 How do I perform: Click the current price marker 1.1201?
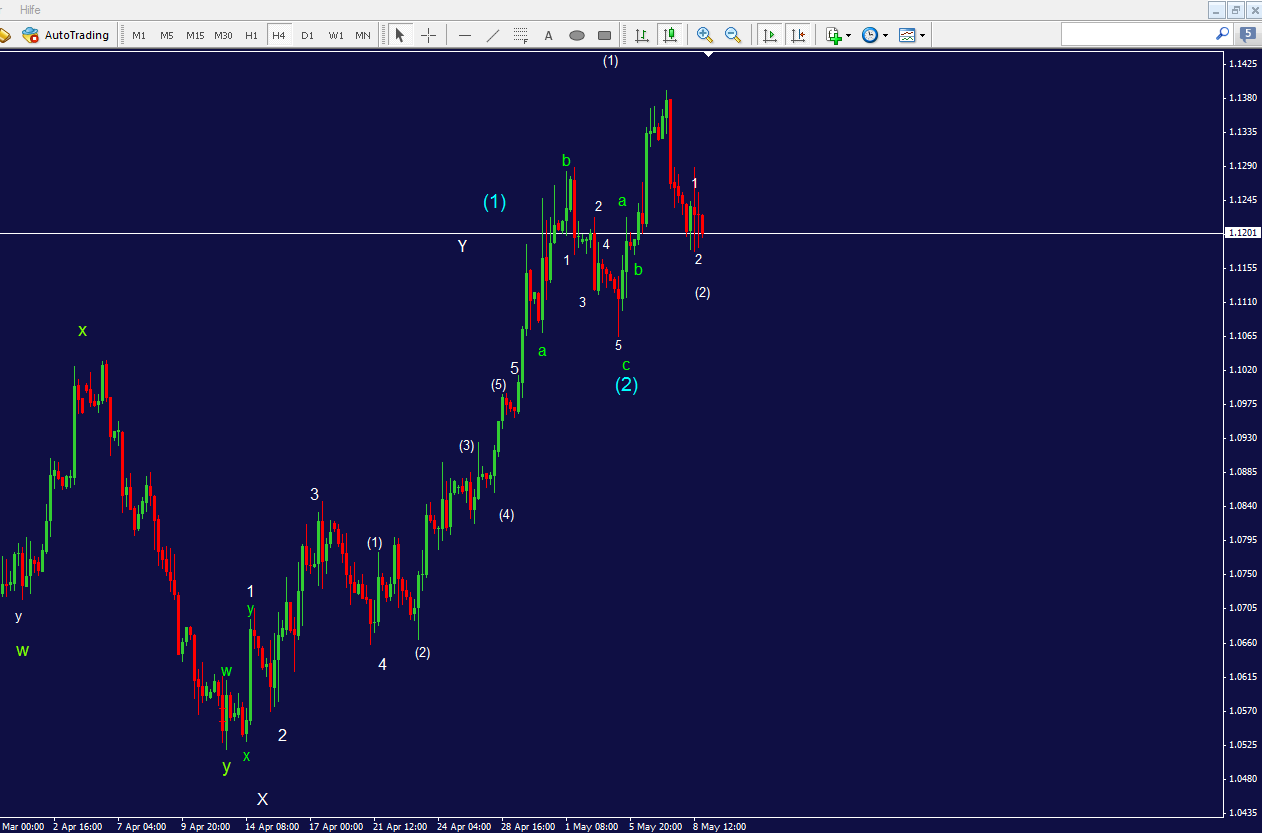(1241, 232)
